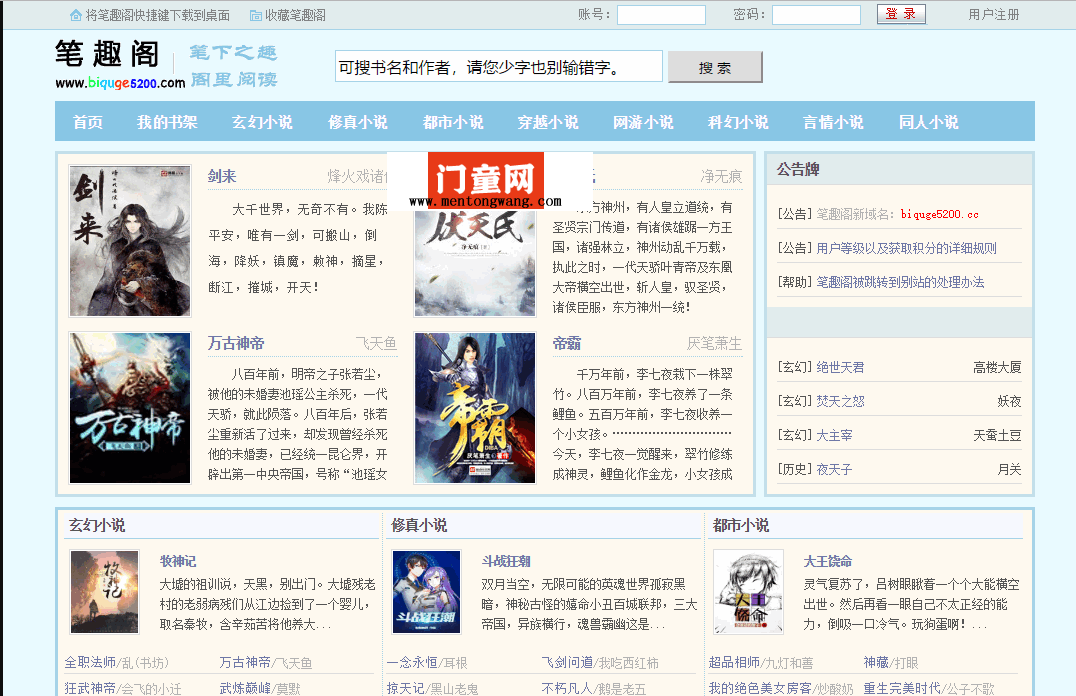
Task: Click author name 飞天鱼 beside featured 万古神帝
Action: pos(376,343)
